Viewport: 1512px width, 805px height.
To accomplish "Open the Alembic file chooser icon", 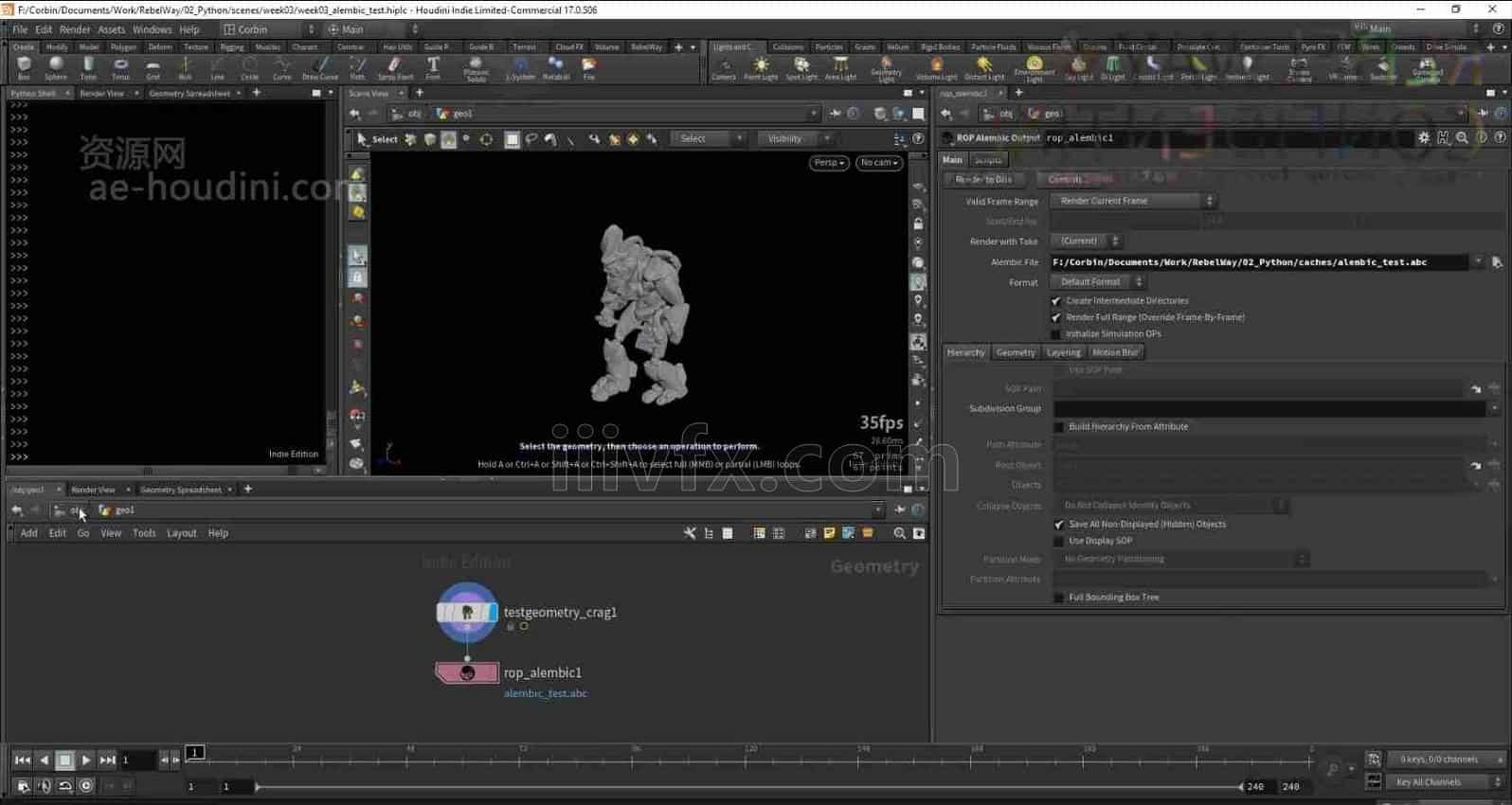I will [x=1497, y=262].
